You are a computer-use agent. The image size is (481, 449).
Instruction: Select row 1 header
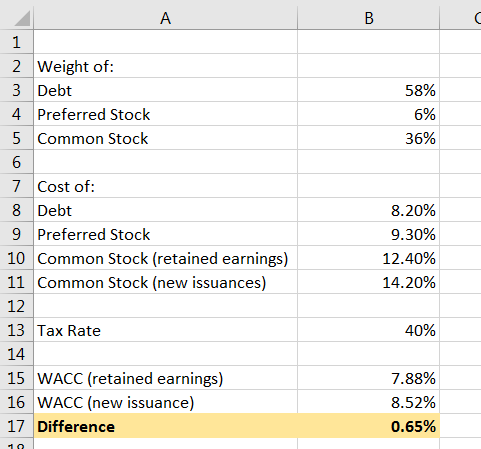(16, 42)
